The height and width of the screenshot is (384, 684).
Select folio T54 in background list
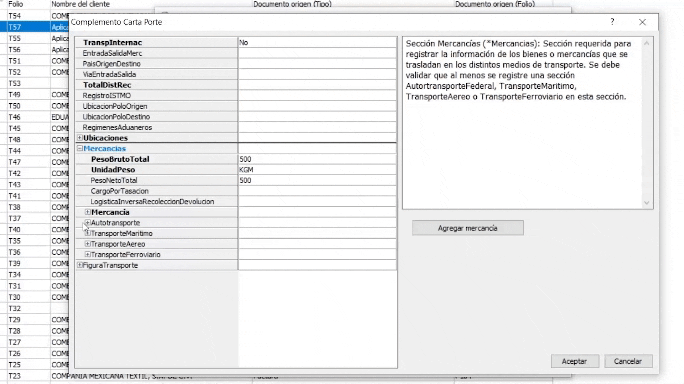[15, 16]
